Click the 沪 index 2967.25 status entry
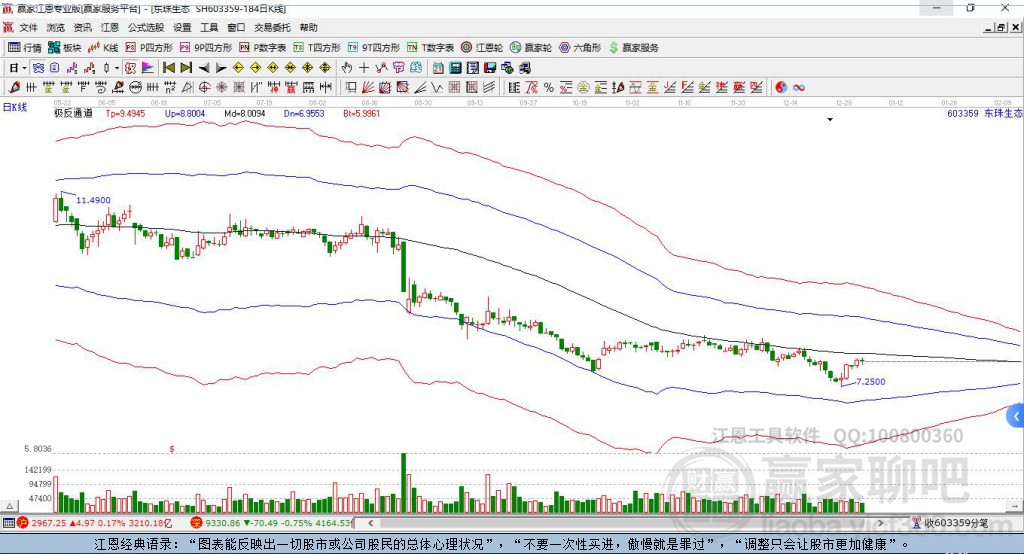This screenshot has height=554, width=1024. pos(95,523)
